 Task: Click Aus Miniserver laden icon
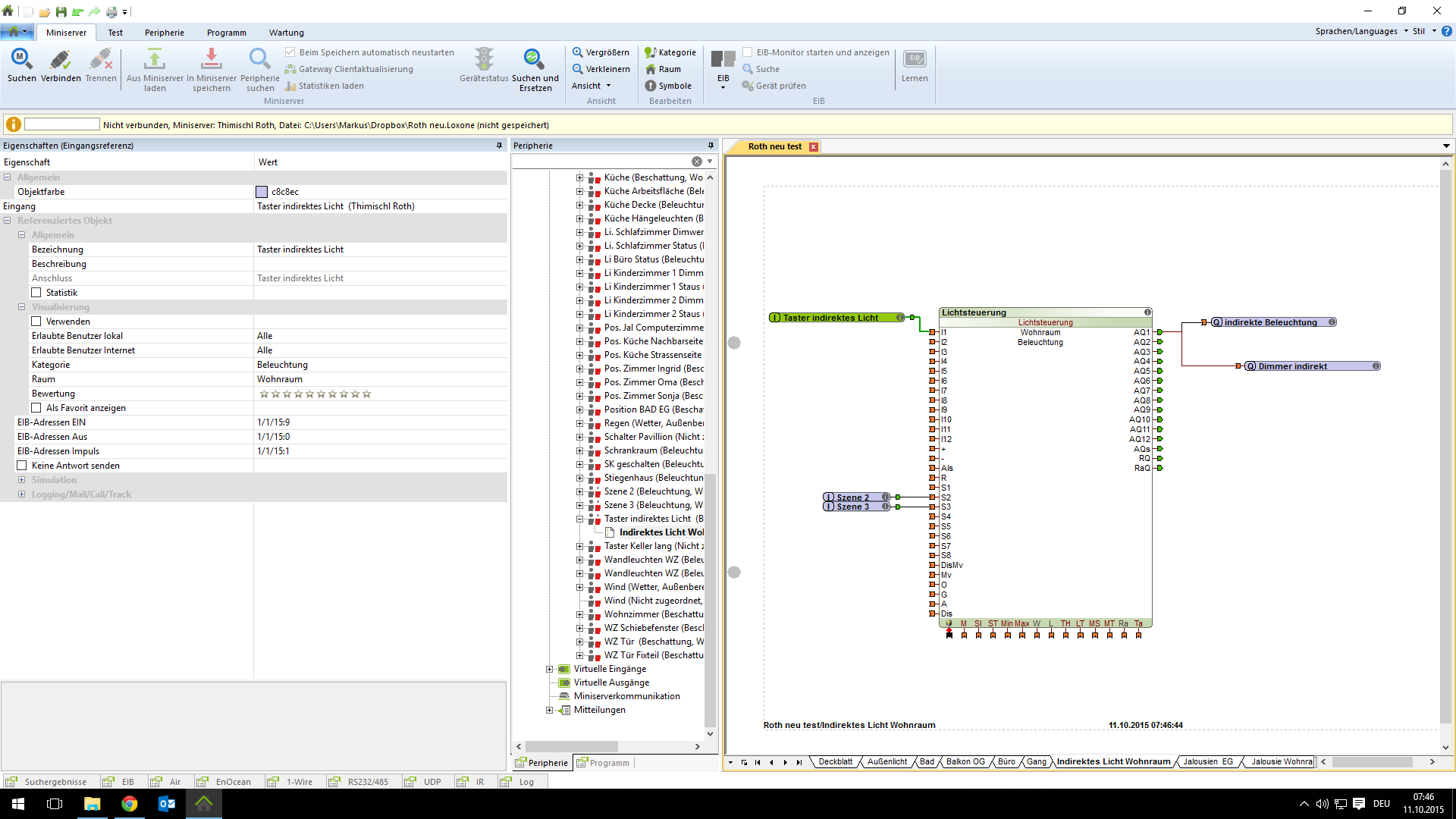(x=155, y=60)
